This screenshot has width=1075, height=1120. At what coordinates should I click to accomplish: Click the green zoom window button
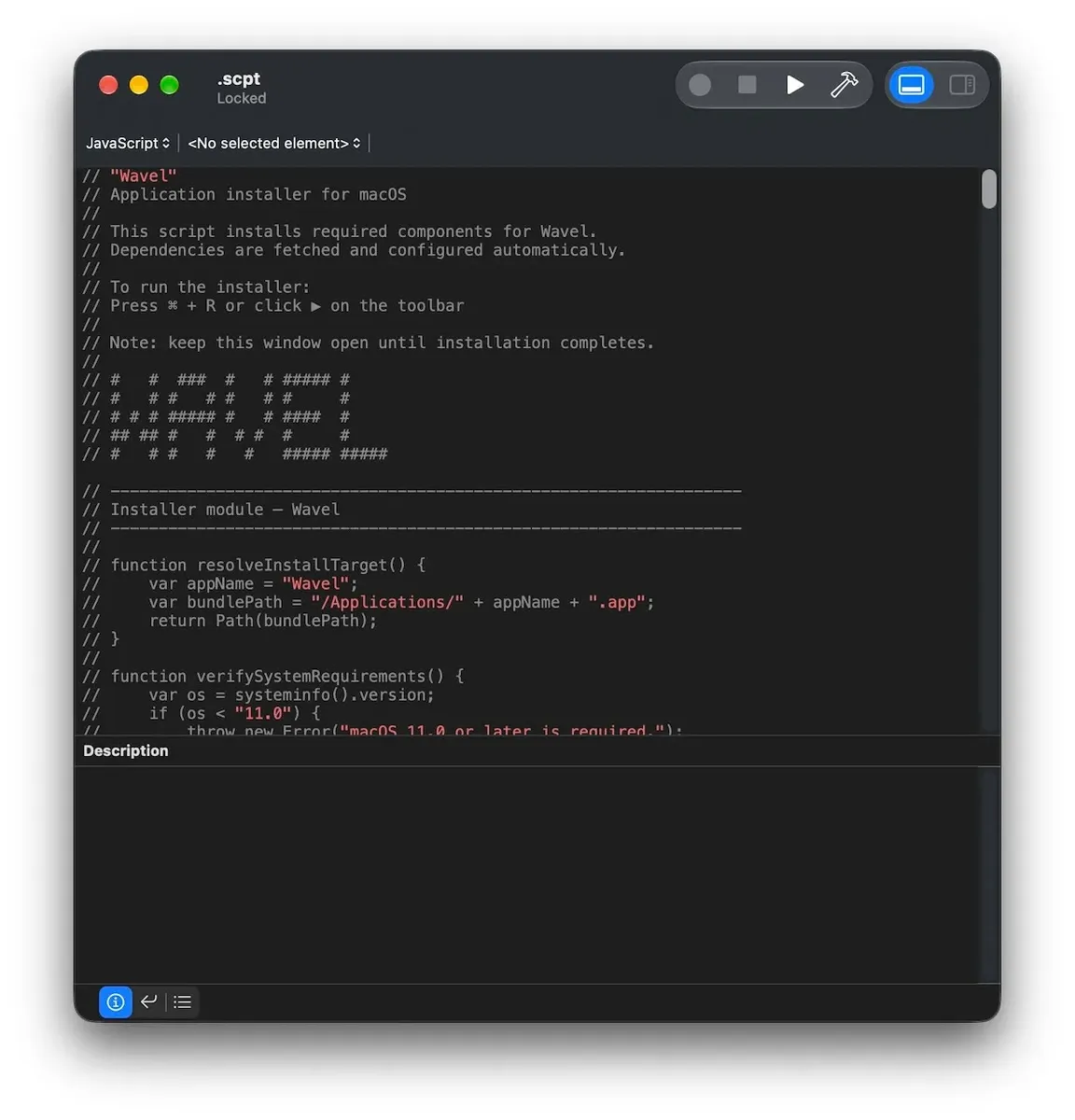coord(169,85)
